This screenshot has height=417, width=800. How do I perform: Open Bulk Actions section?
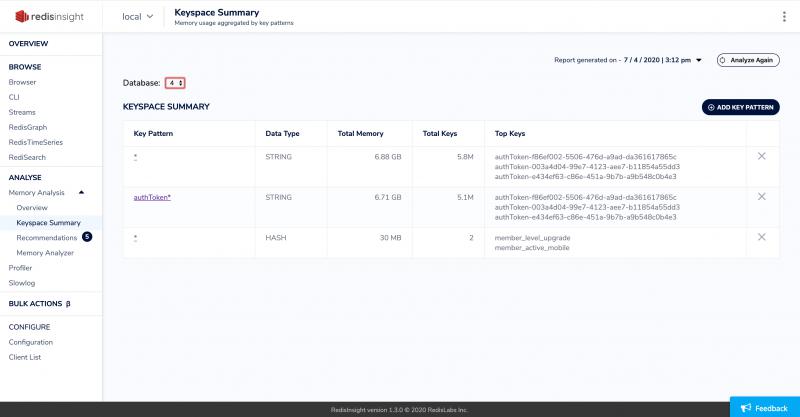click(39, 303)
